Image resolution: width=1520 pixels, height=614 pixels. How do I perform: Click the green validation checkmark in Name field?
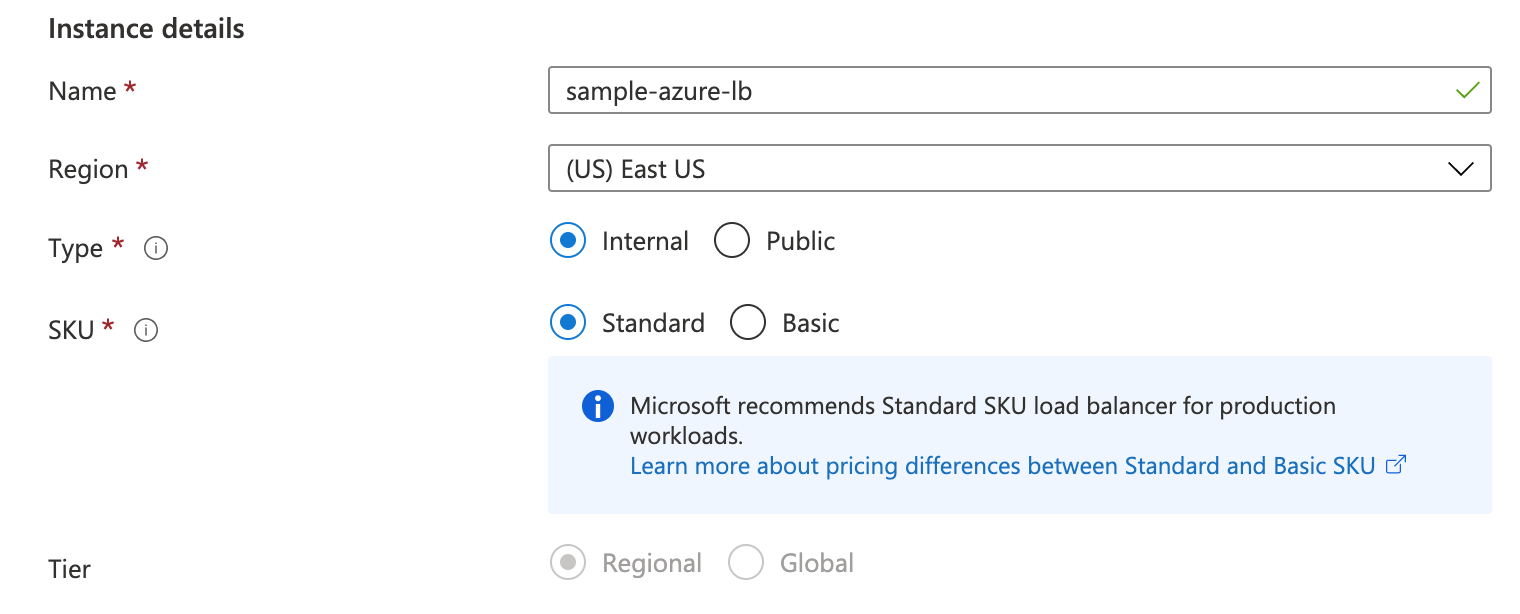click(x=1467, y=91)
